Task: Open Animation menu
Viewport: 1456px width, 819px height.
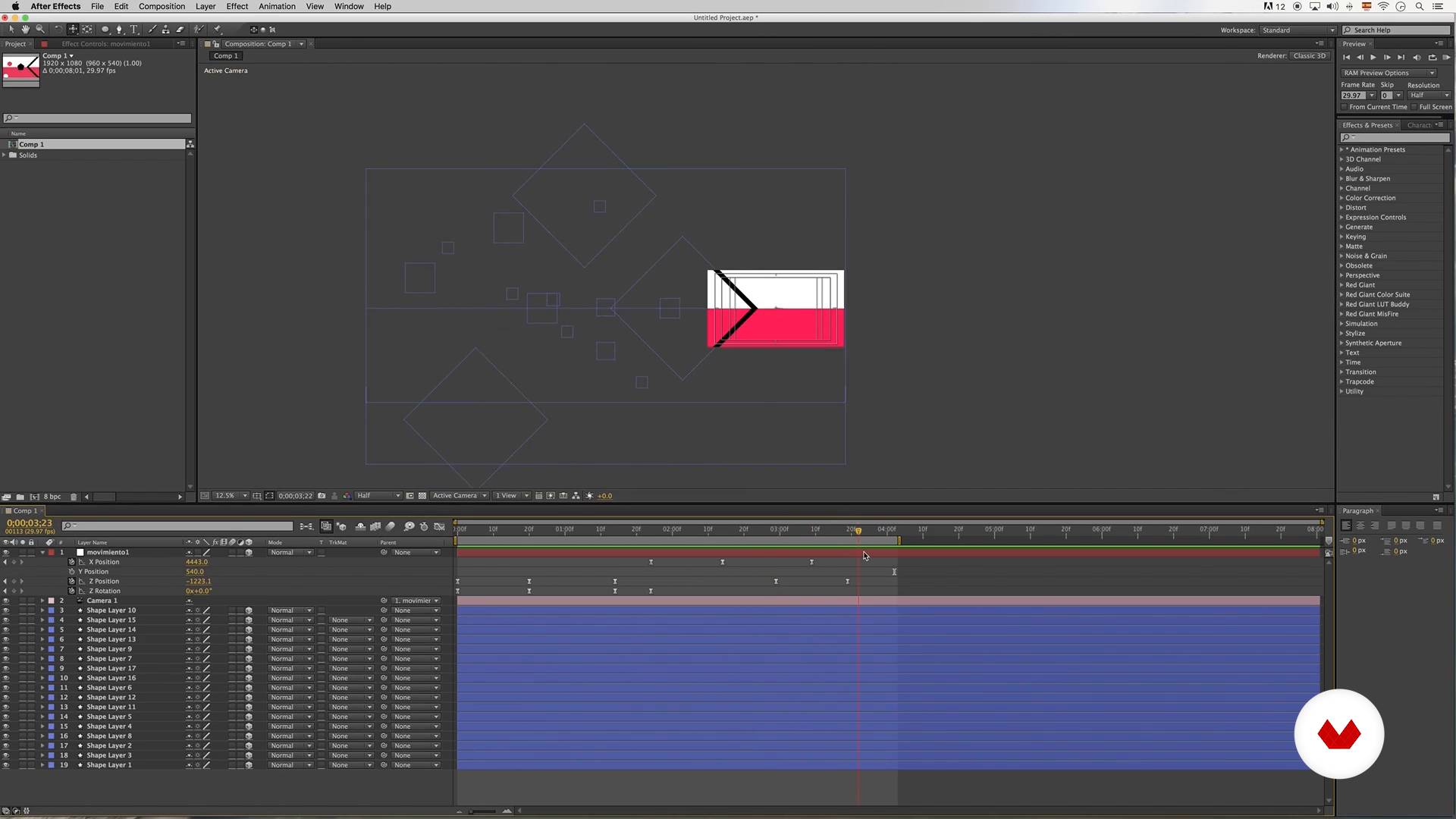Action: (x=277, y=6)
